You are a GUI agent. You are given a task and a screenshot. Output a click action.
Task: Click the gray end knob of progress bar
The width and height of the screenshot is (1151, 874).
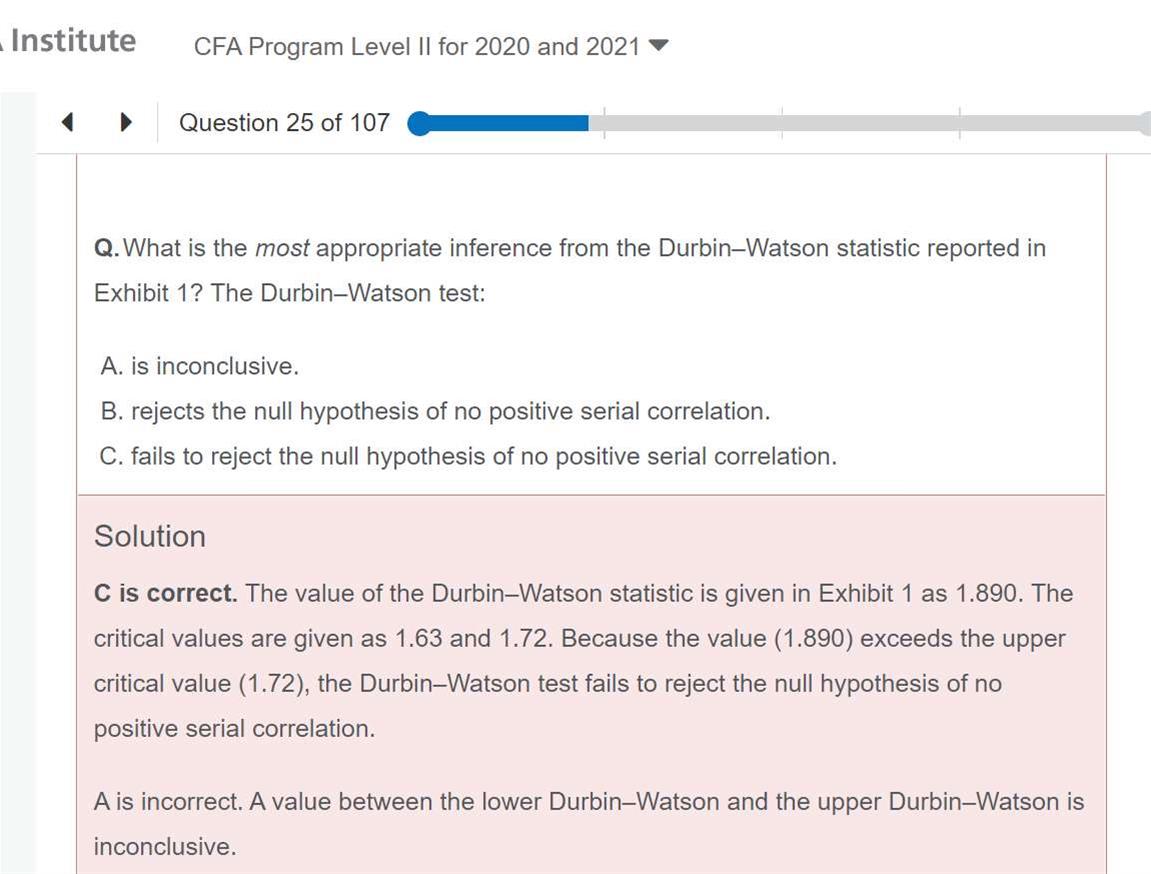1145,123
